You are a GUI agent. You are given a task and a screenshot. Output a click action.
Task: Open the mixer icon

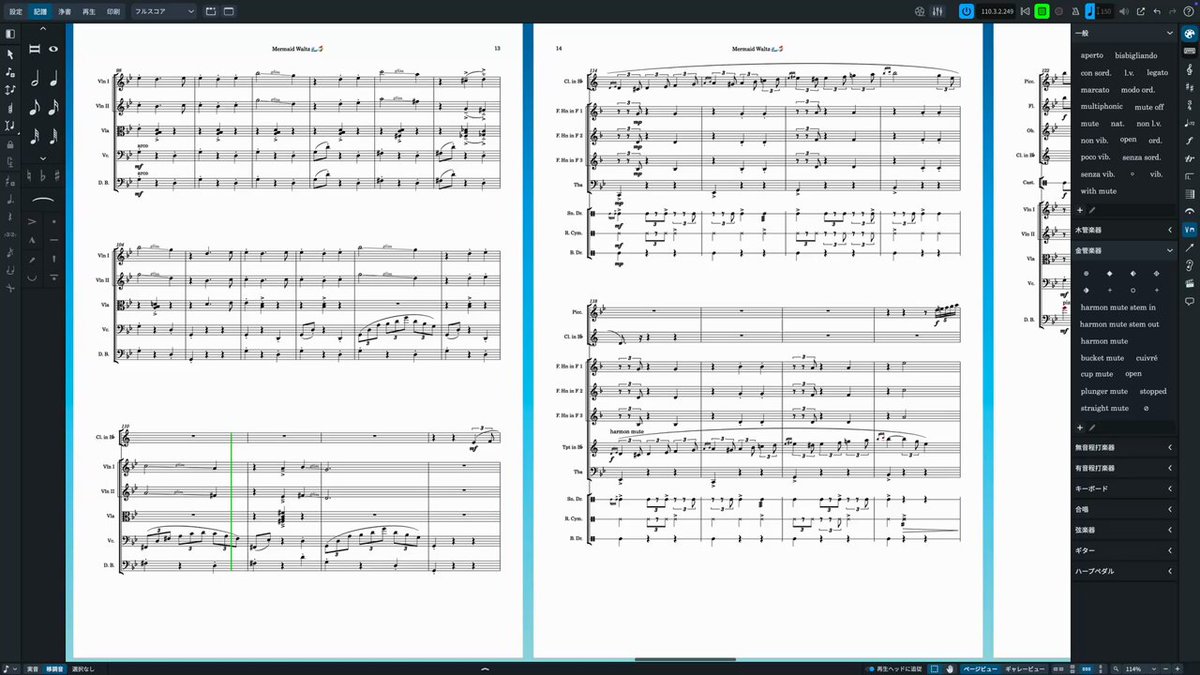[x=937, y=11]
